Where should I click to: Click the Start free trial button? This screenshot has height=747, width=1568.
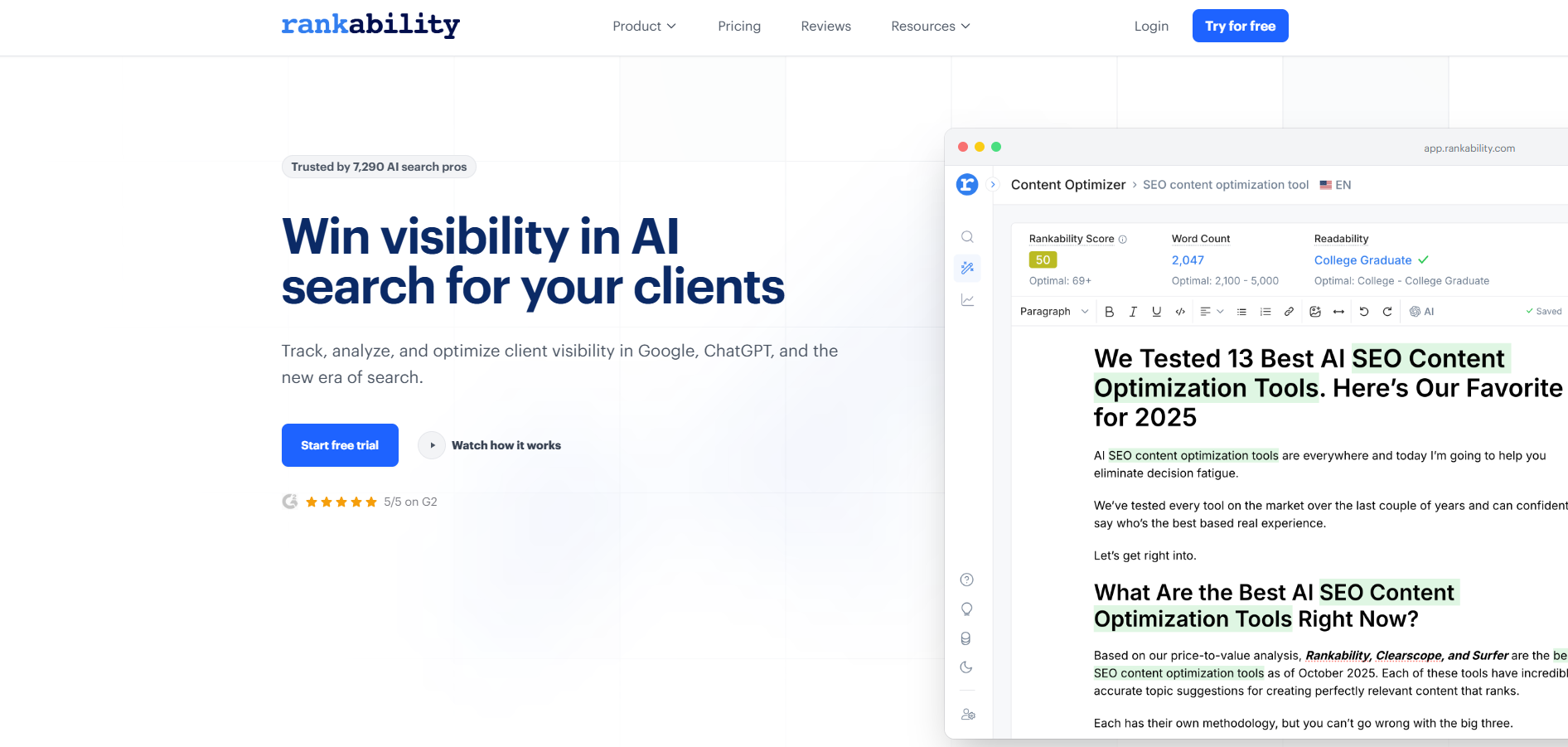click(x=340, y=445)
